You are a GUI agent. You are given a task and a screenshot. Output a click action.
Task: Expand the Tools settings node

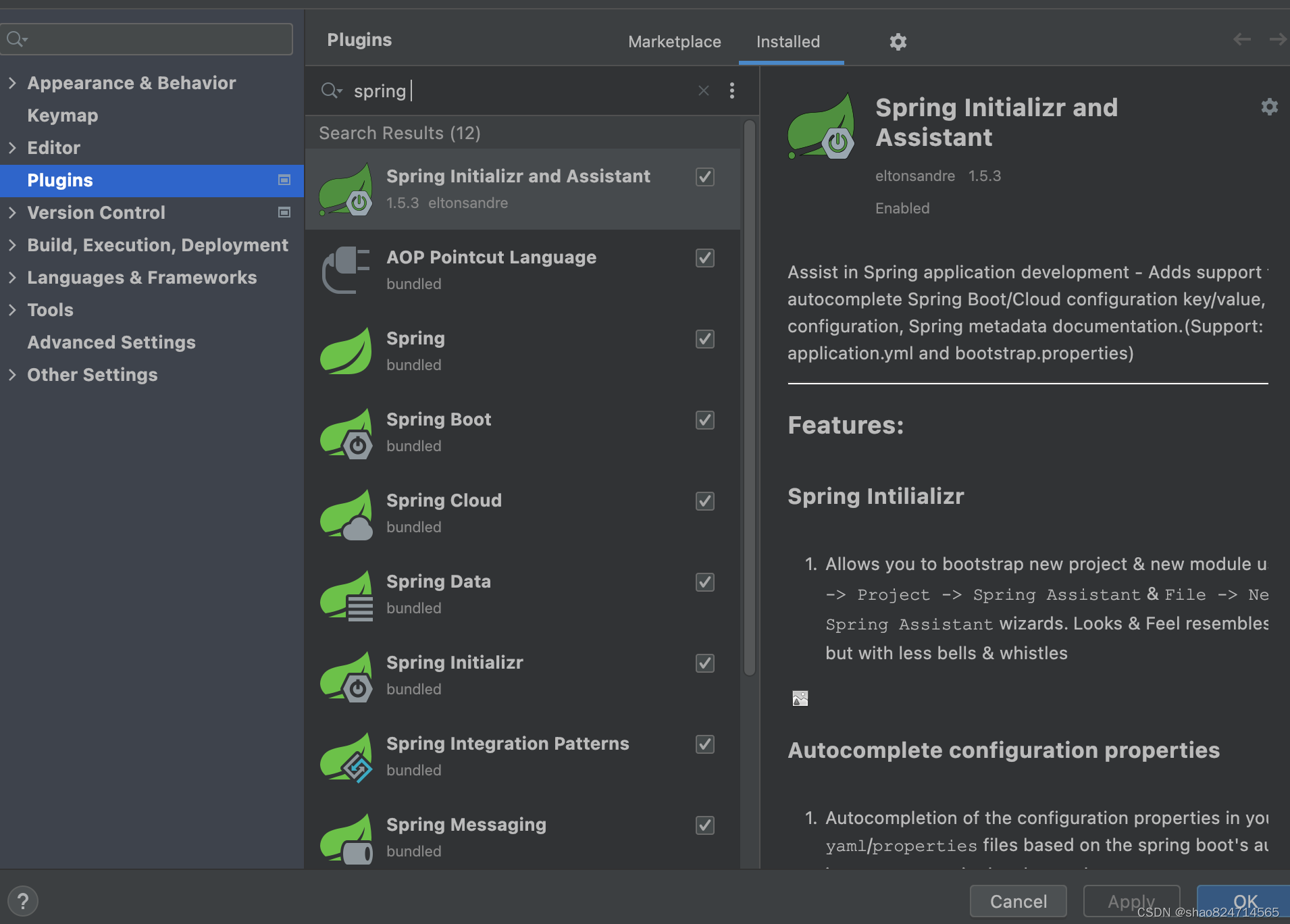[12, 309]
